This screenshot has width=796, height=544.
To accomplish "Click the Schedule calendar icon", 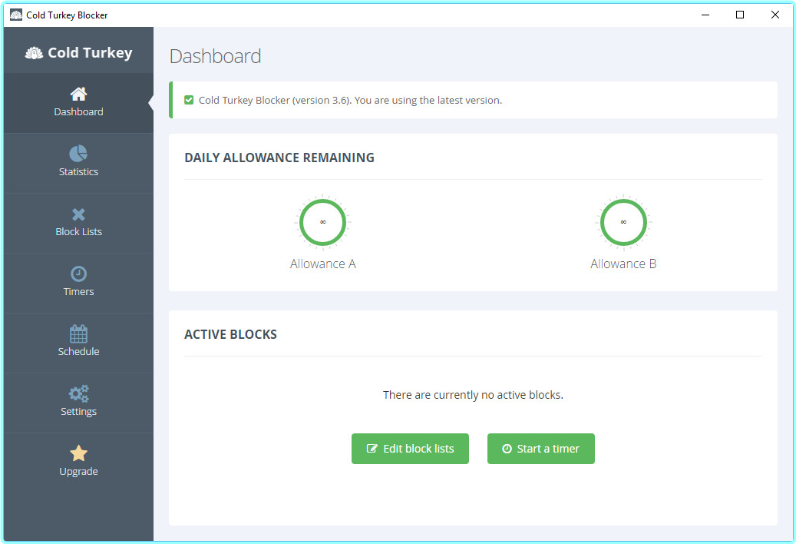I will click(78, 334).
